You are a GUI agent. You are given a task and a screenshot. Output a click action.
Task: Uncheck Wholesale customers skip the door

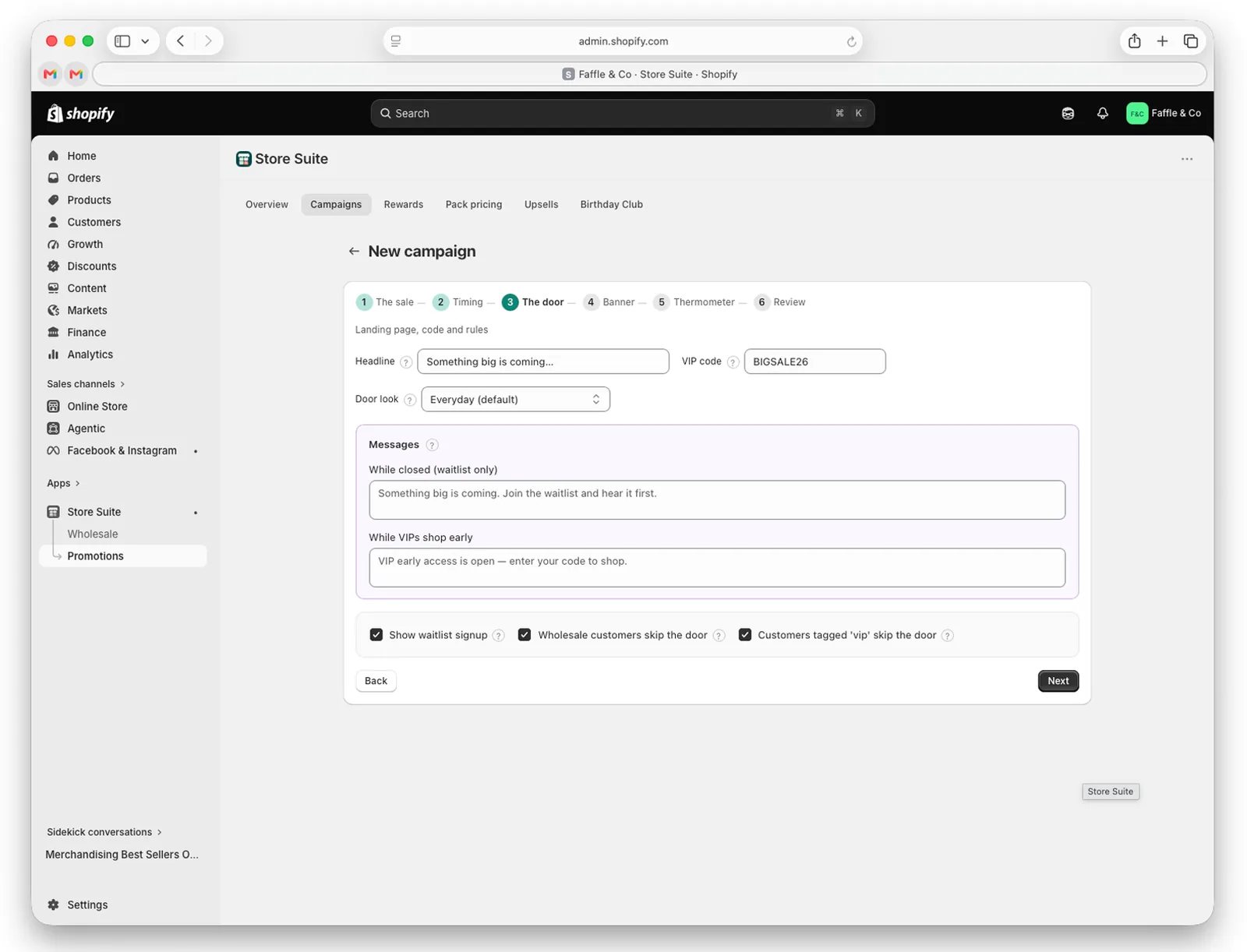click(x=525, y=635)
